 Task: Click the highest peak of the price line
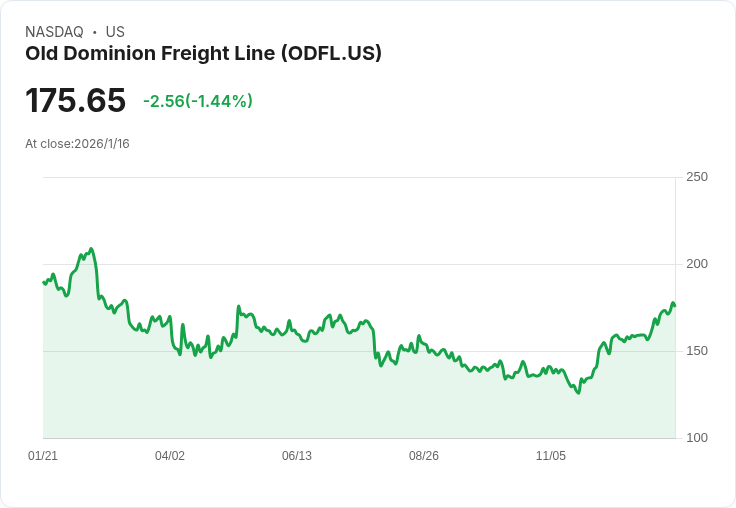tap(91, 249)
